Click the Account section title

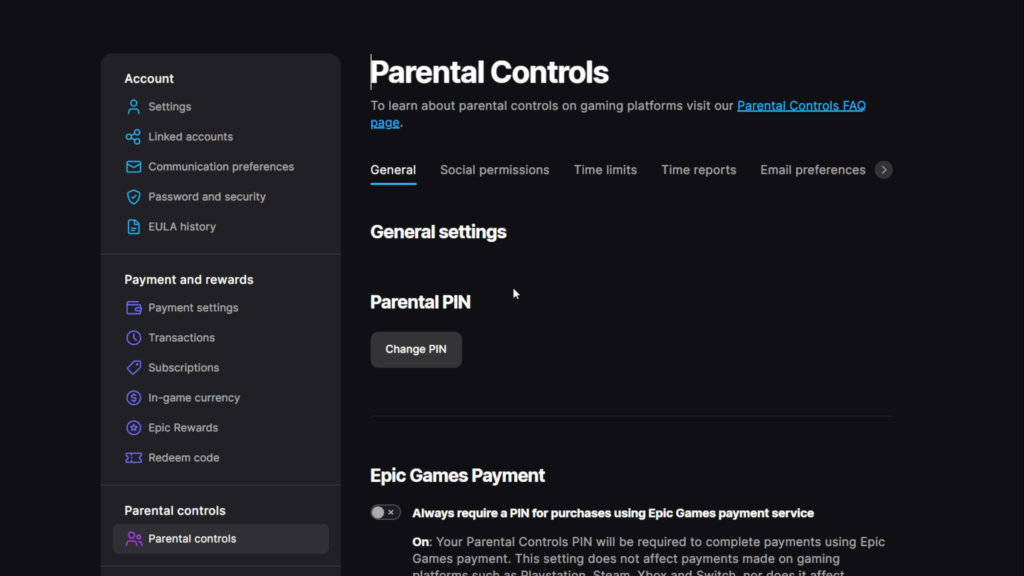(149, 78)
